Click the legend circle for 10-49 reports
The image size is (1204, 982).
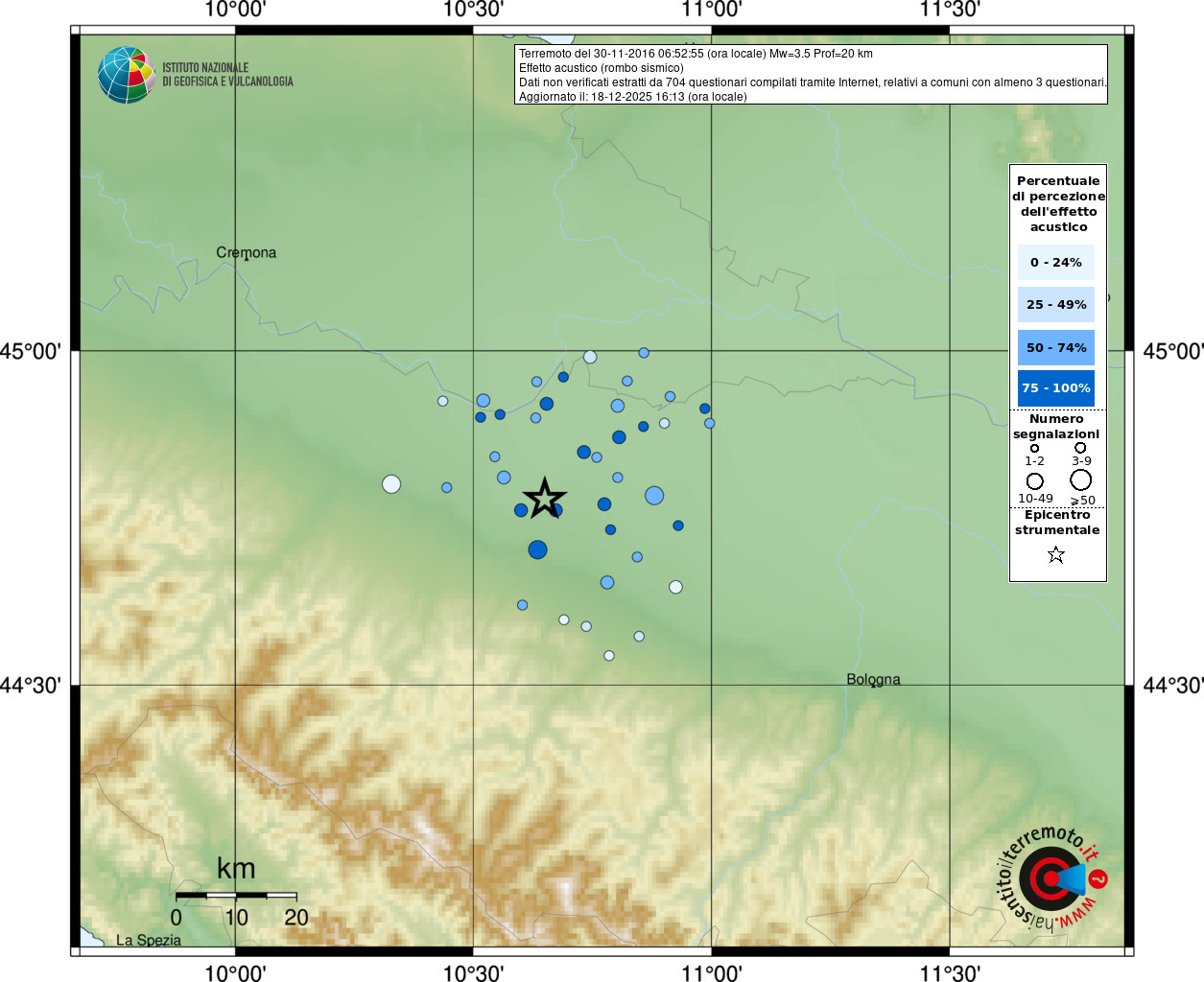[x=1035, y=481]
